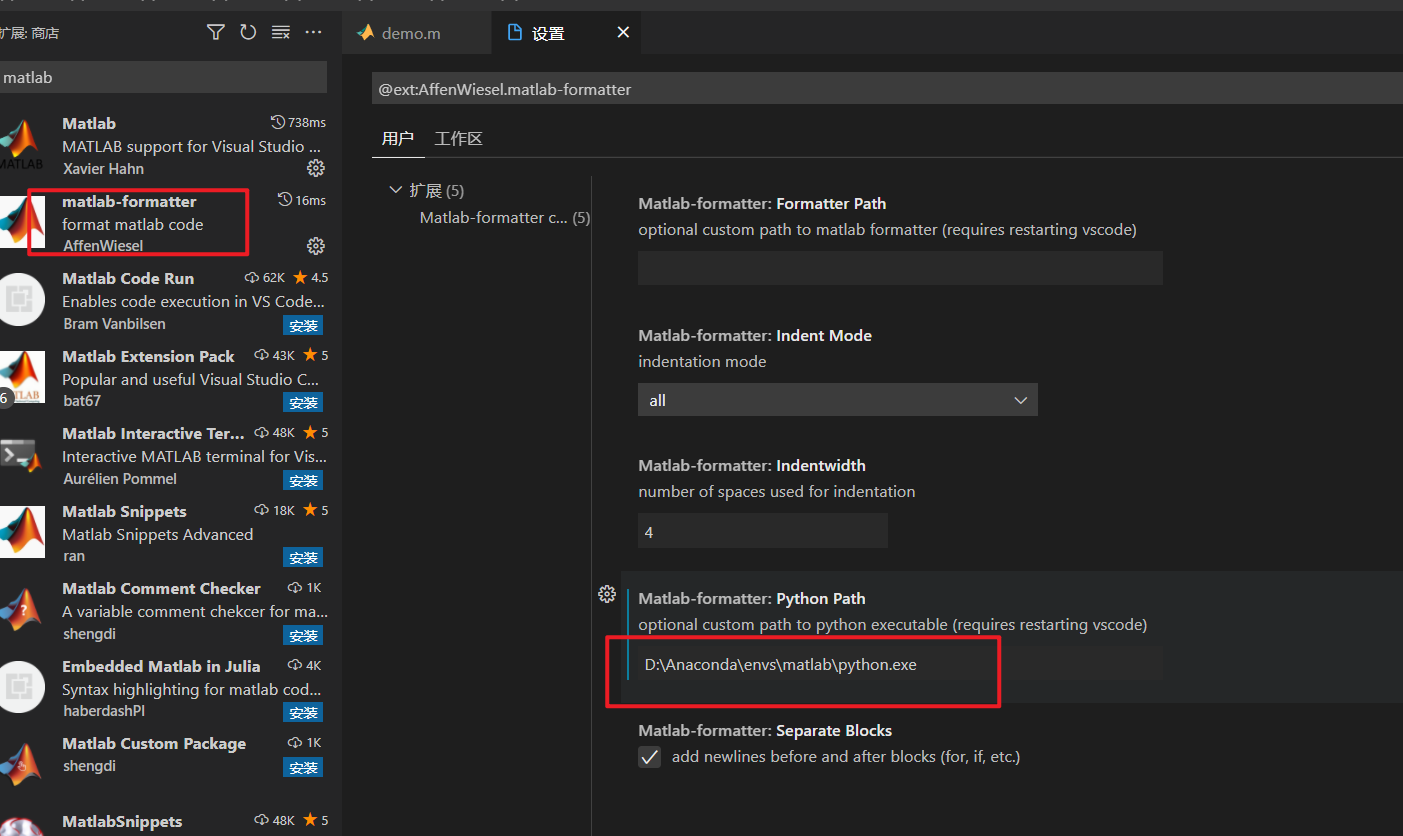The height and width of the screenshot is (836, 1403).
Task: Refresh the extensions list
Action: coord(248,33)
